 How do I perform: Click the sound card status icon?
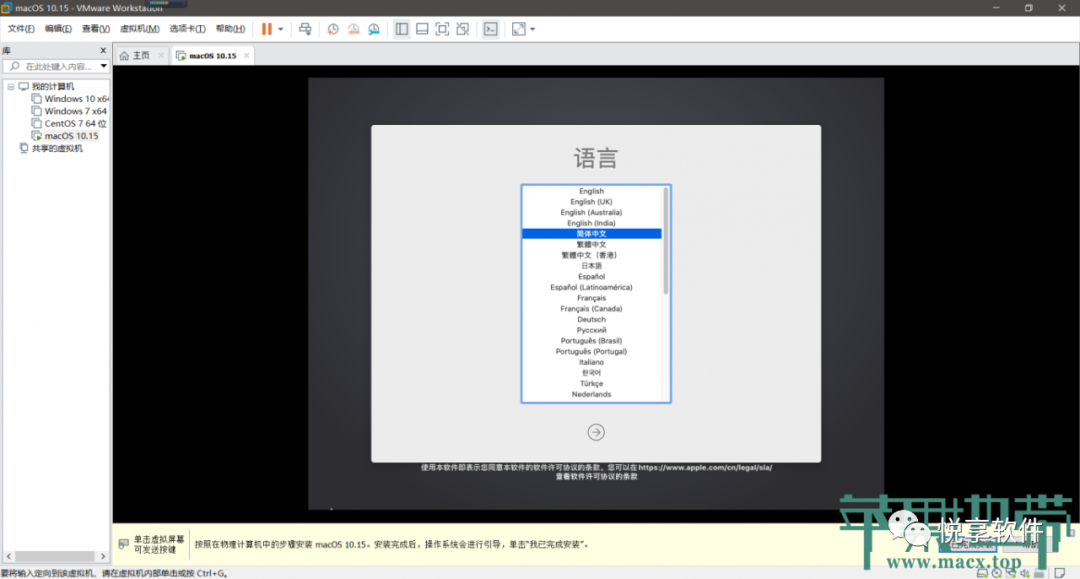[x=1025, y=573]
